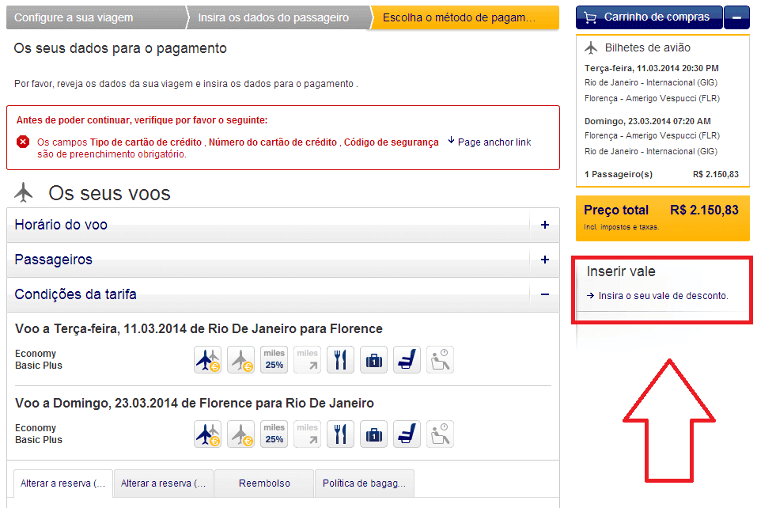Click Domingo, 23.03.2014 07:20 AM cart entry
This screenshot has height=508, width=757.
point(647,121)
